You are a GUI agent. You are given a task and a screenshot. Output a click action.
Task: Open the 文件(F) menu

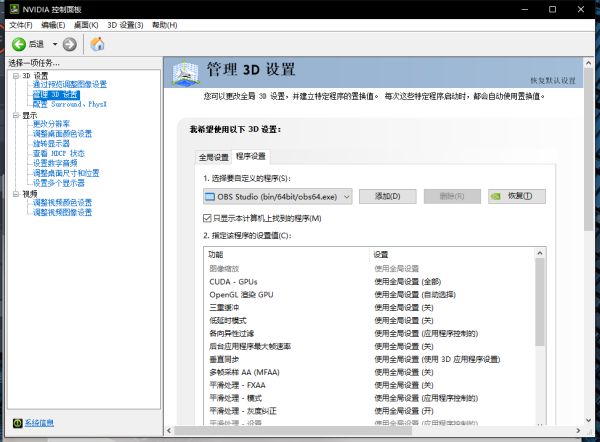pos(21,25)
